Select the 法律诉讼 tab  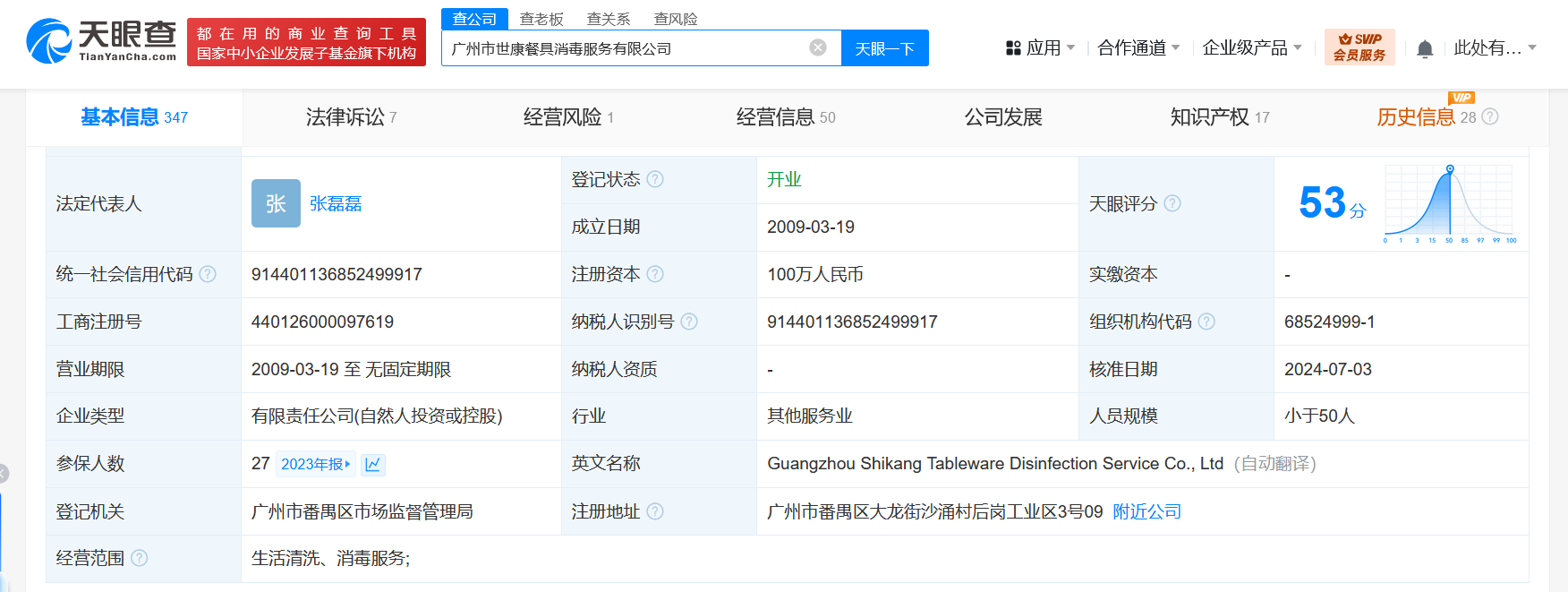(x=351, y=117)
